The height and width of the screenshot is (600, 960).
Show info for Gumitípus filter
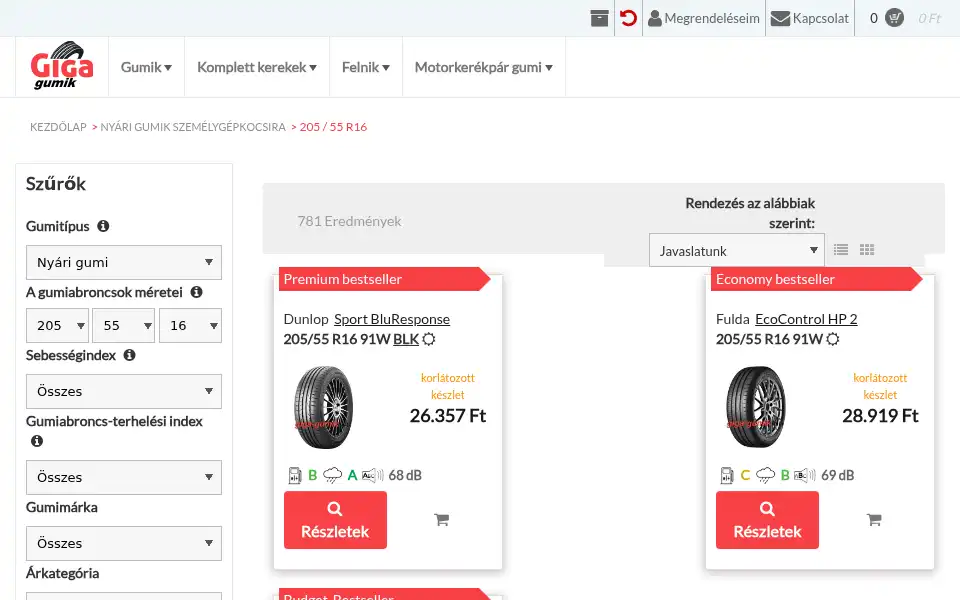[103, 226]
